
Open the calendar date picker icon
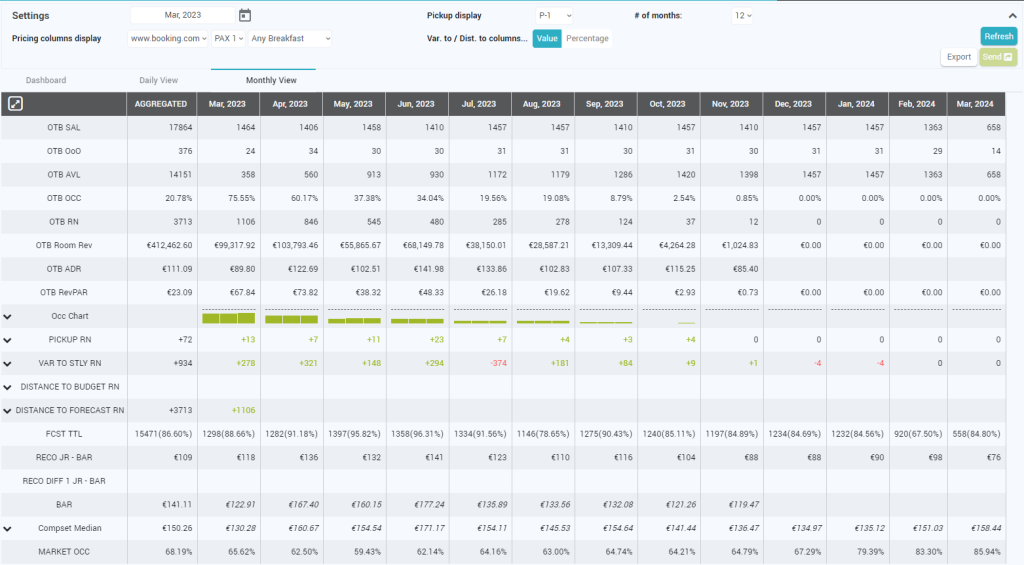pos(245,15)
